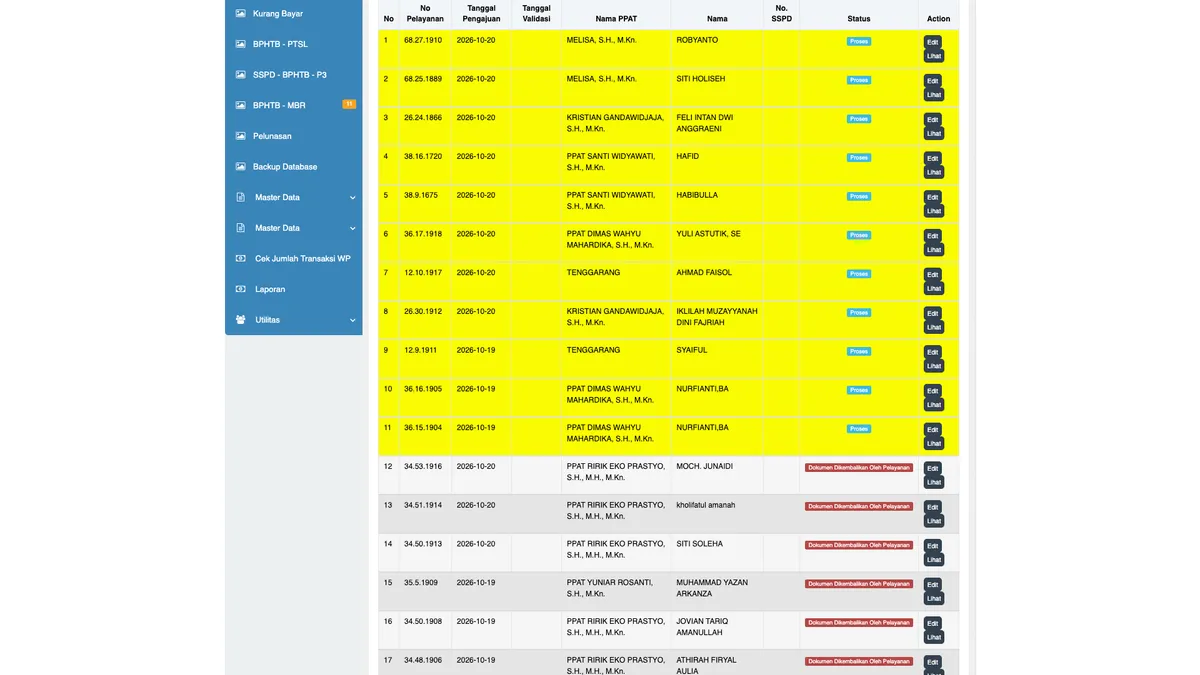Edit the MUHAMMAD YAZAN ARKANZA row
Viewport: 1200px width, 675px height.
(933, 585)
